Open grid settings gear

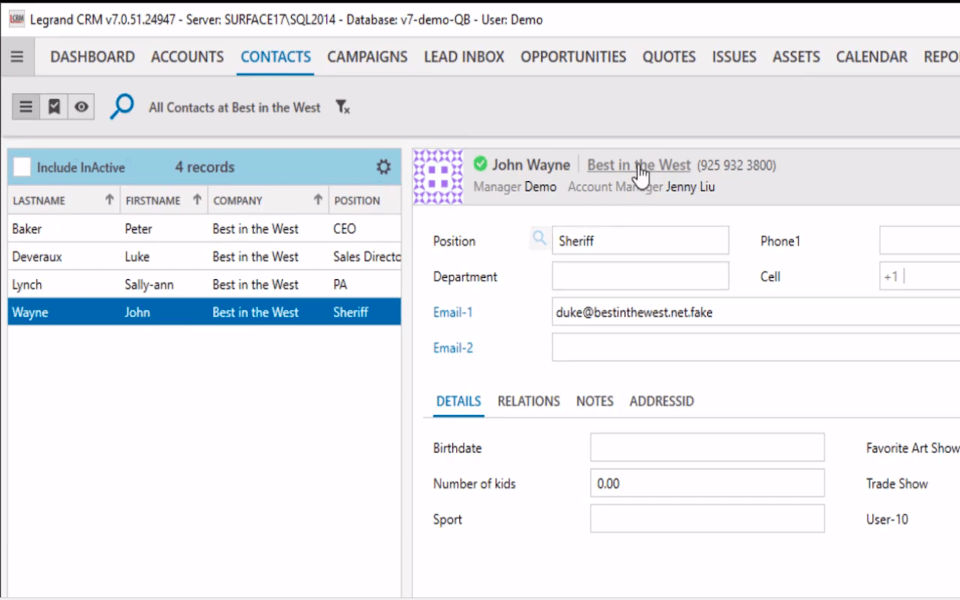click(x=383, y=167)
